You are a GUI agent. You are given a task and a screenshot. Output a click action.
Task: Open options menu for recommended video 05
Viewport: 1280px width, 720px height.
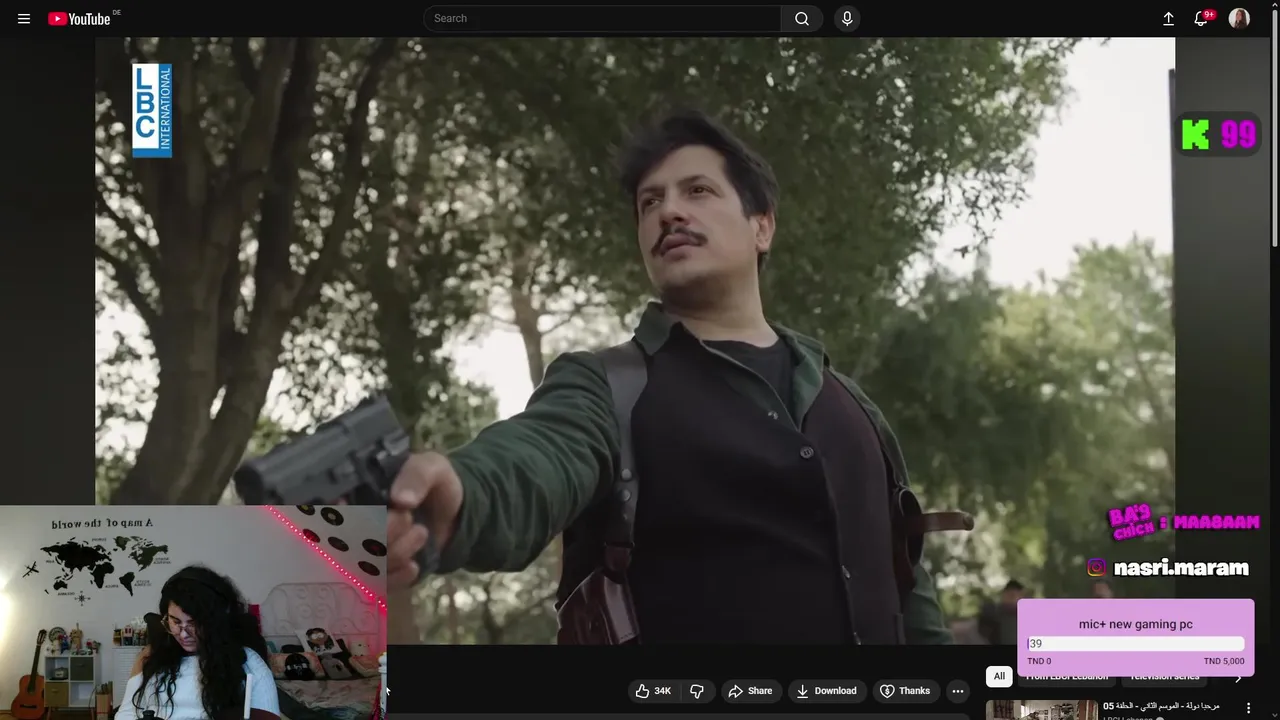pos(1248,708)
